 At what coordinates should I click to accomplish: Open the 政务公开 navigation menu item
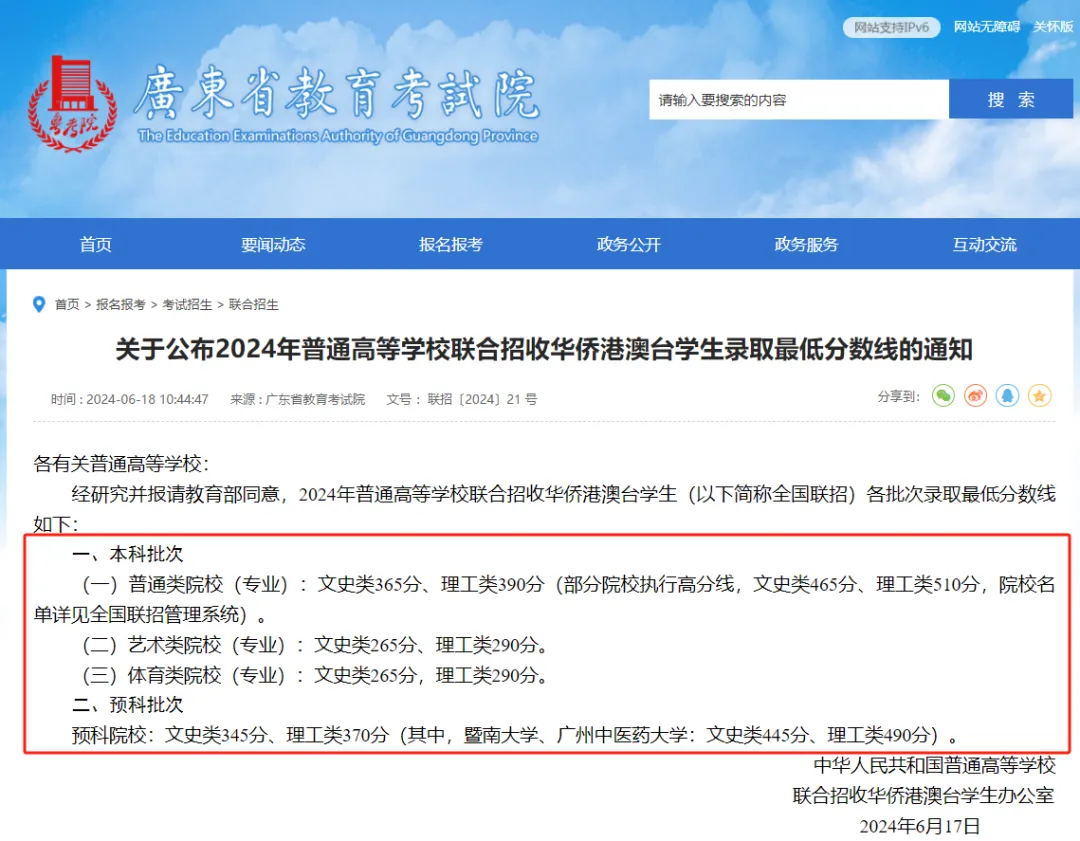[x=628, y=243]
